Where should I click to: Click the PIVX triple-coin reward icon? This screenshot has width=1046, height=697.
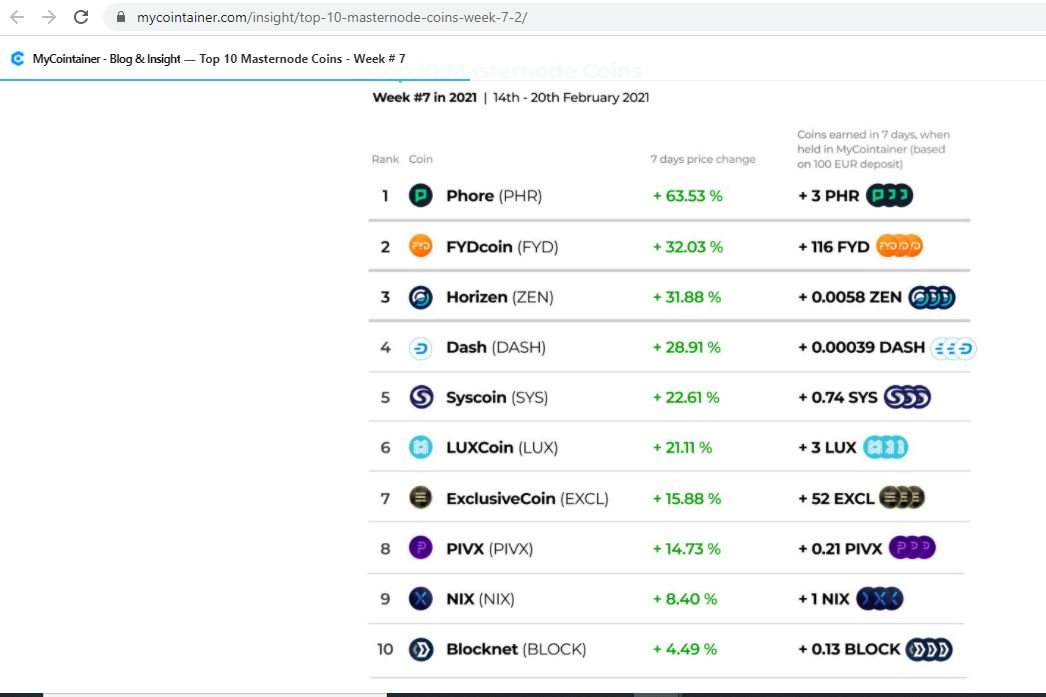(913, 548)
